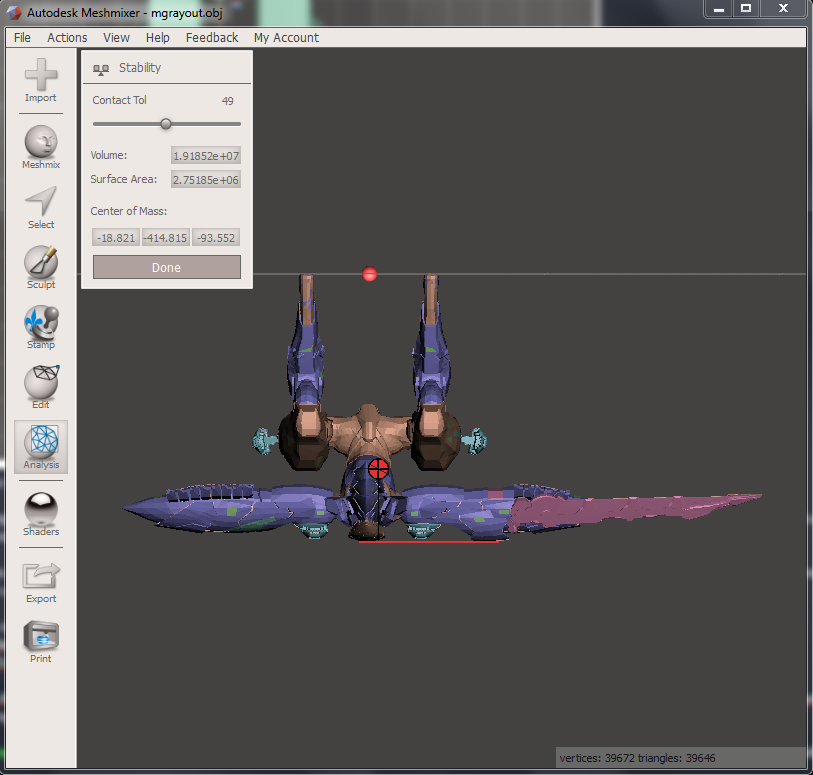Click the red sphere marker above the model
Image resolution: width=813 pixels, height=775 pixels.
point(370,274)
